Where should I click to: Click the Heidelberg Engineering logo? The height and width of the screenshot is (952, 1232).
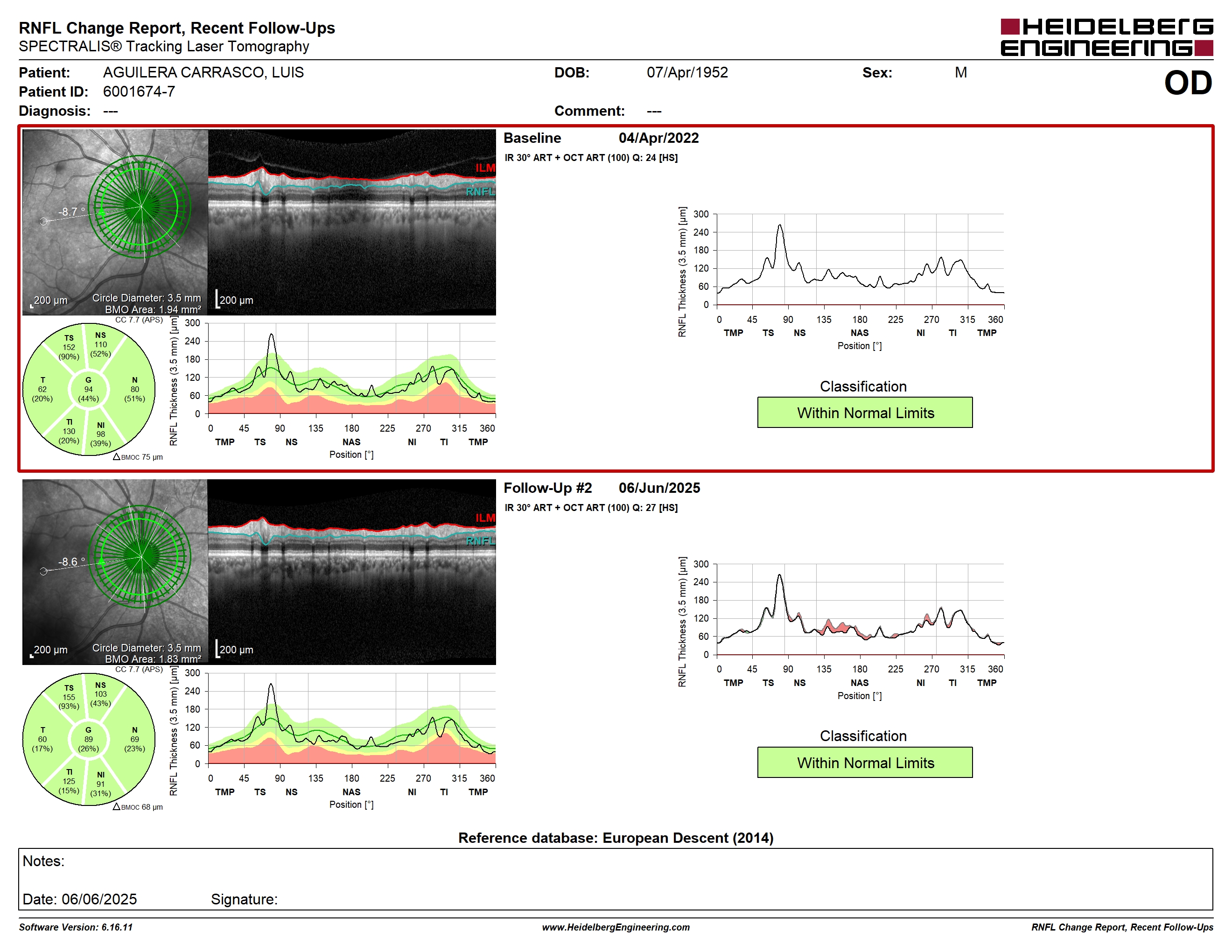(x=1106, y=37)
